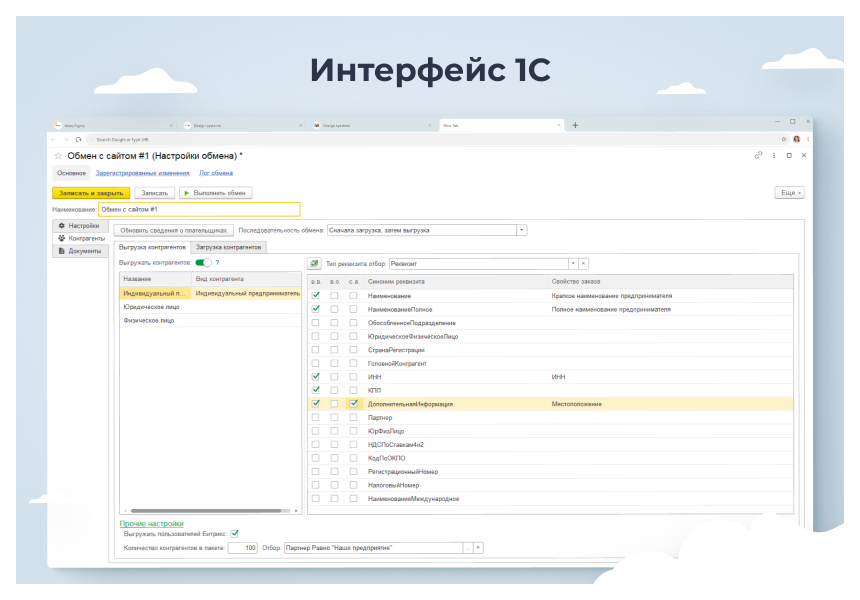Image resolution: width=860 pixels, height=600 pixels.
Task: Click the help question mark near toggle
Action: [x=217, y=262]
